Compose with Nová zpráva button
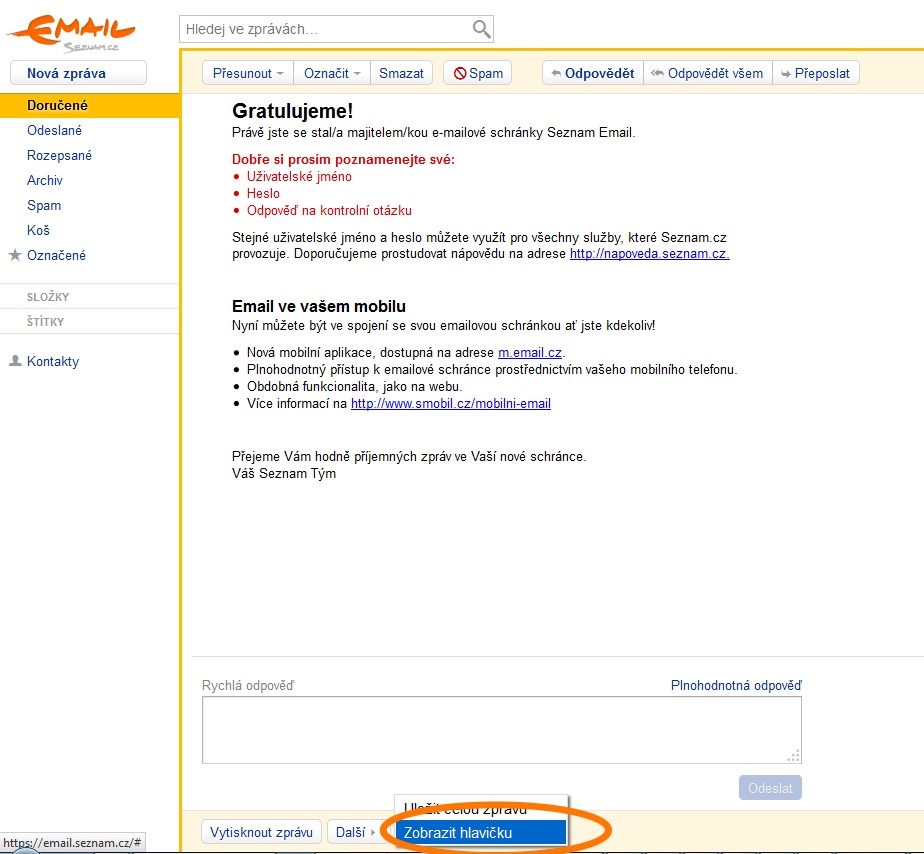The height and width of the screenshot is (854, 924). click(x=78, y=73)
